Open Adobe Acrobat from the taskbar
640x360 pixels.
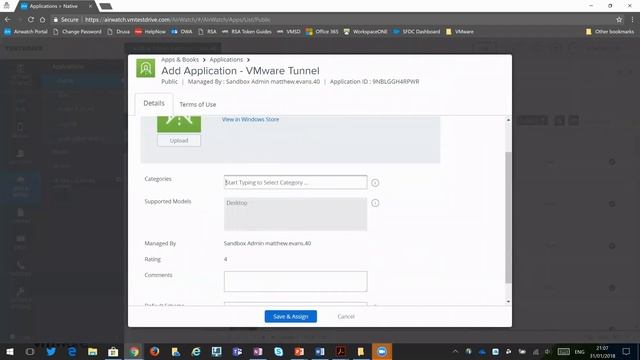pos(340,351)
